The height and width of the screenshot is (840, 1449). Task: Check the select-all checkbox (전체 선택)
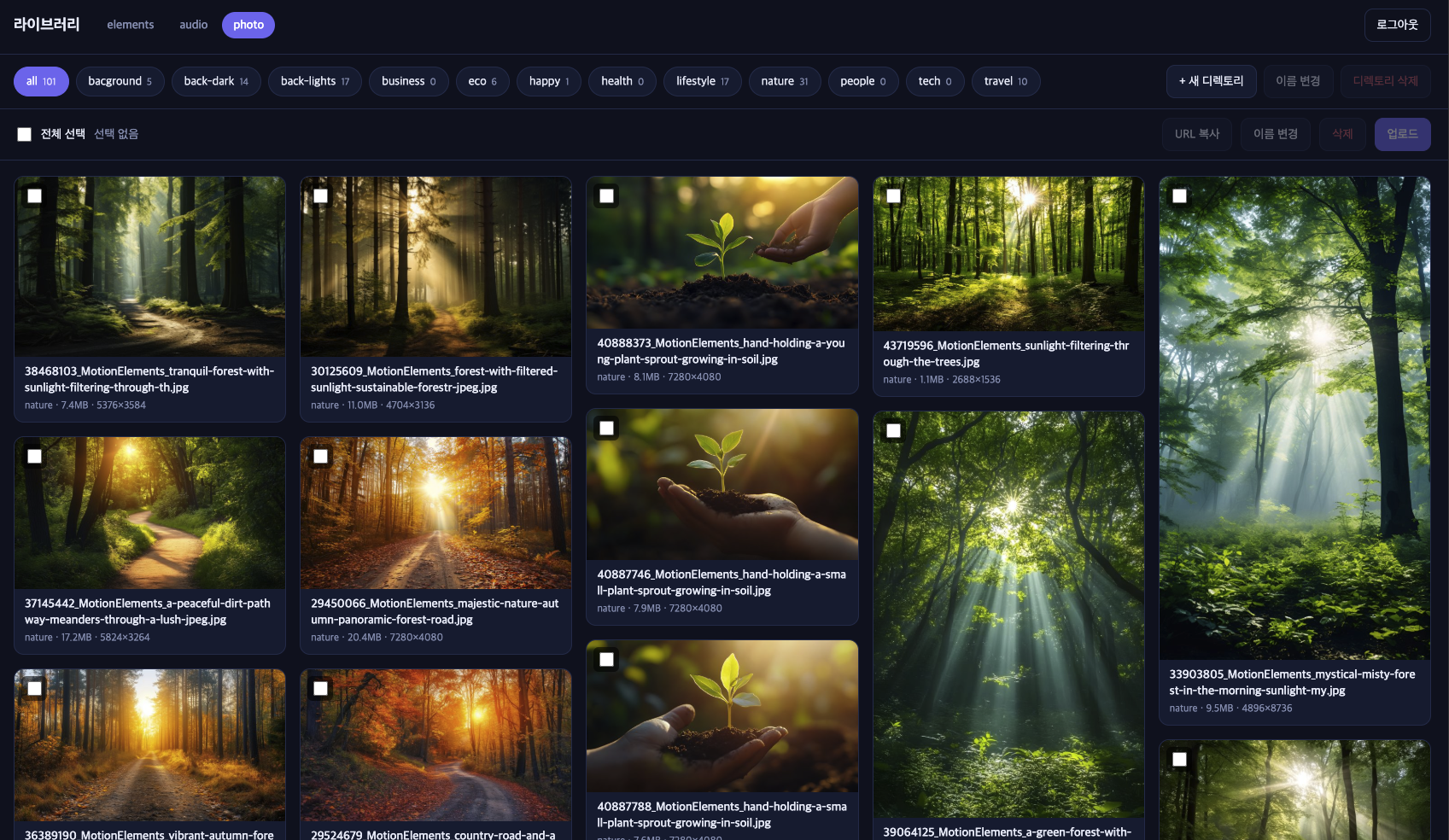(x=25, y=134)
